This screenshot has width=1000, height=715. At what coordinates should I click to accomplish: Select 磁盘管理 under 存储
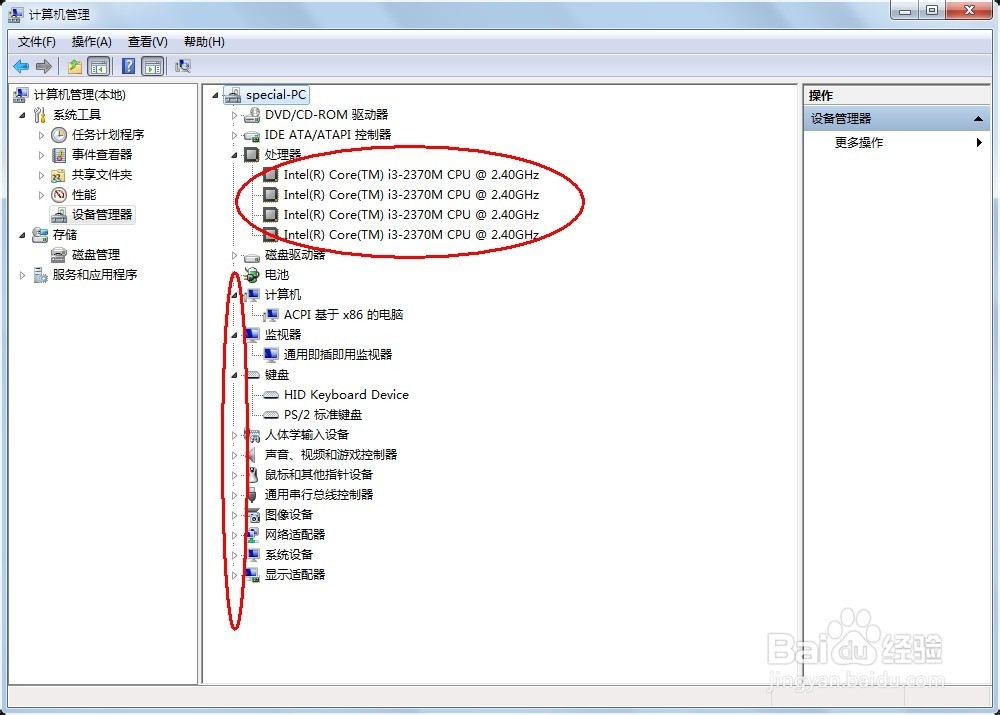[95, 255]
